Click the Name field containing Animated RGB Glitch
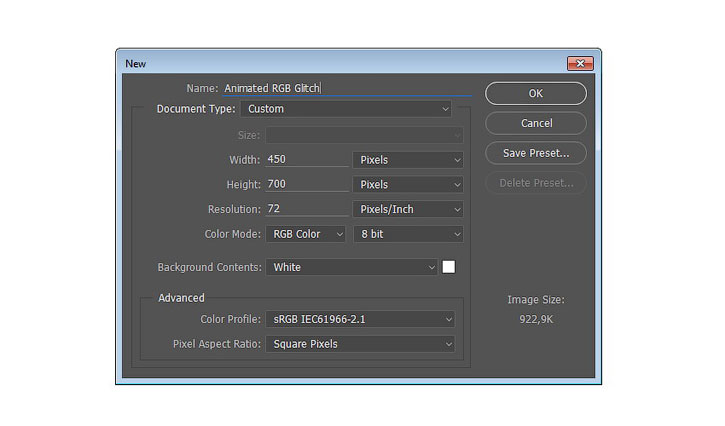The image size is (725, 426). (x=347, y=88)
